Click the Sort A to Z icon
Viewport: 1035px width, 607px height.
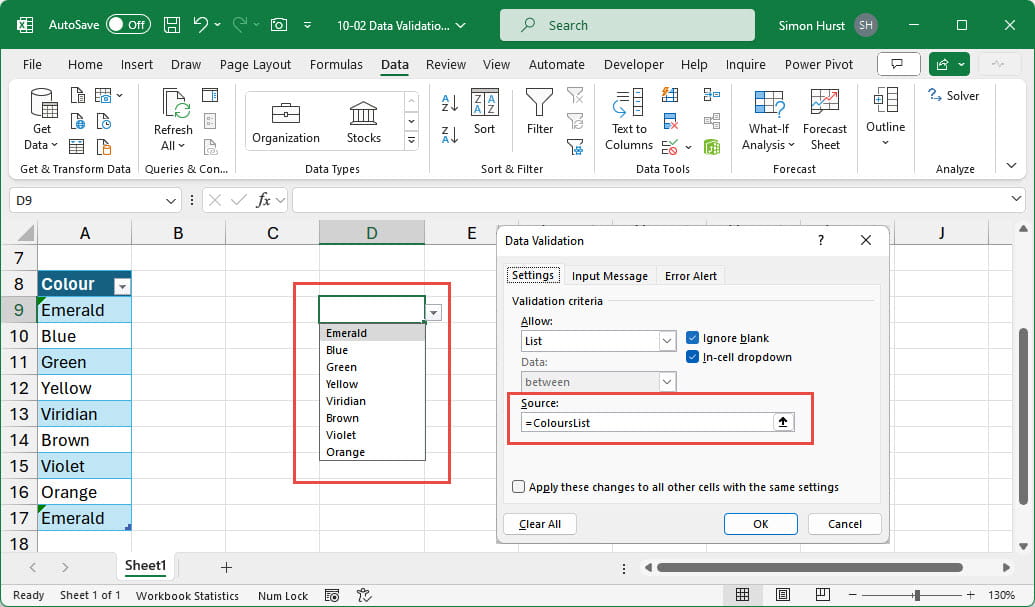[449, 102]
